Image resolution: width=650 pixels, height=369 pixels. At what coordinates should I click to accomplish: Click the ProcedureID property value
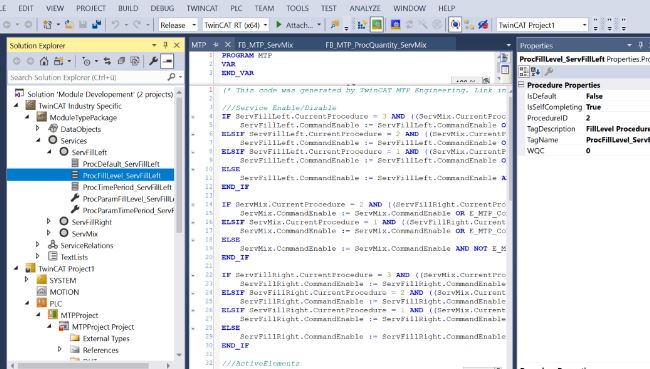point(588,118)
